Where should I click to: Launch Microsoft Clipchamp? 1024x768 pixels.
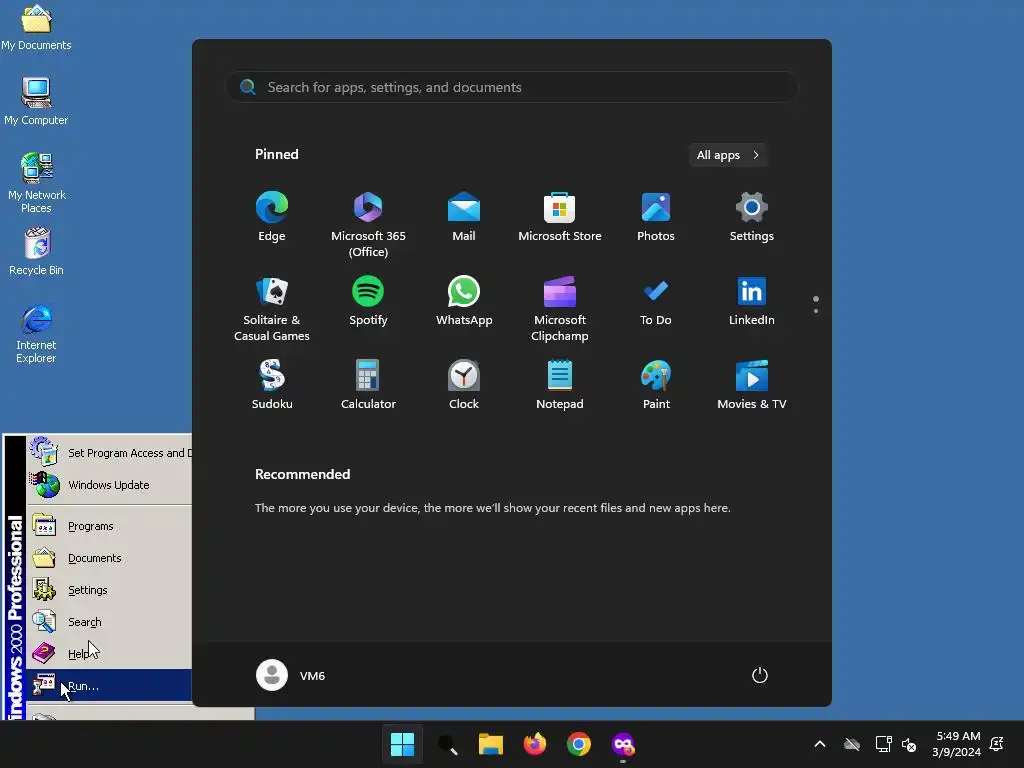coord(560,308)
